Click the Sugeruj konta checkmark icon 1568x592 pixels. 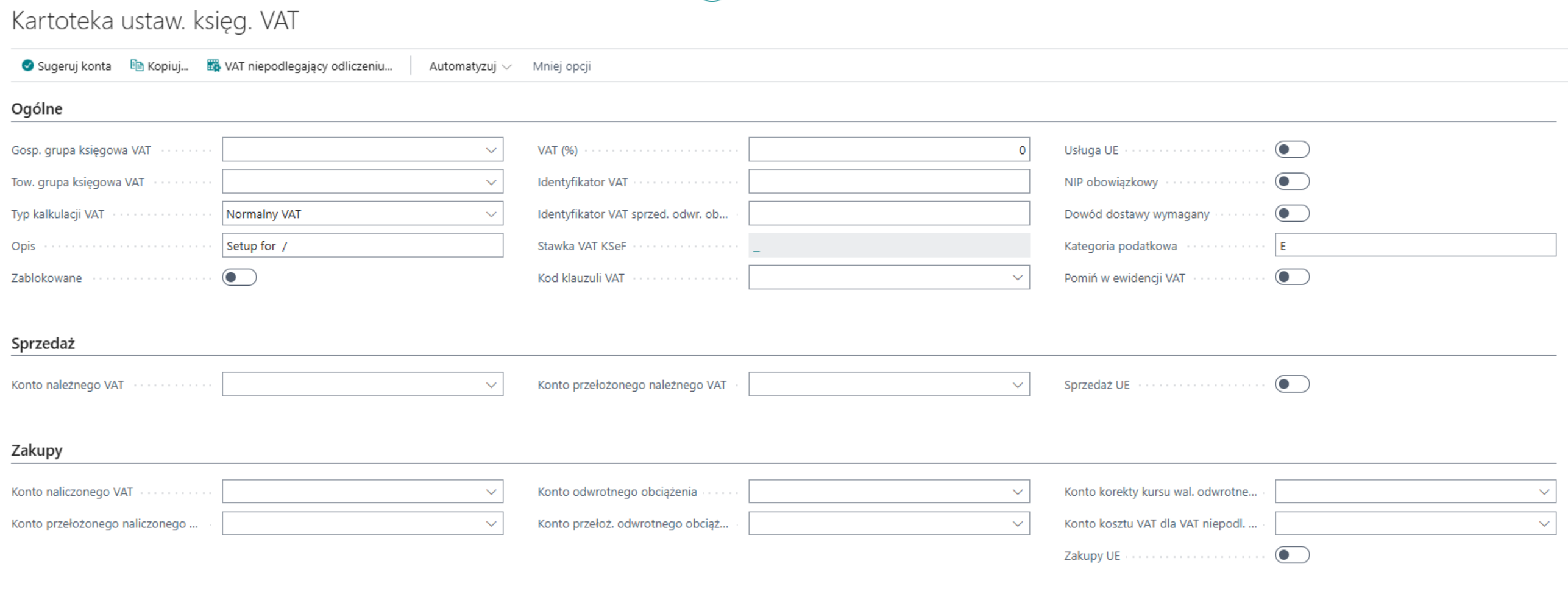27,66
